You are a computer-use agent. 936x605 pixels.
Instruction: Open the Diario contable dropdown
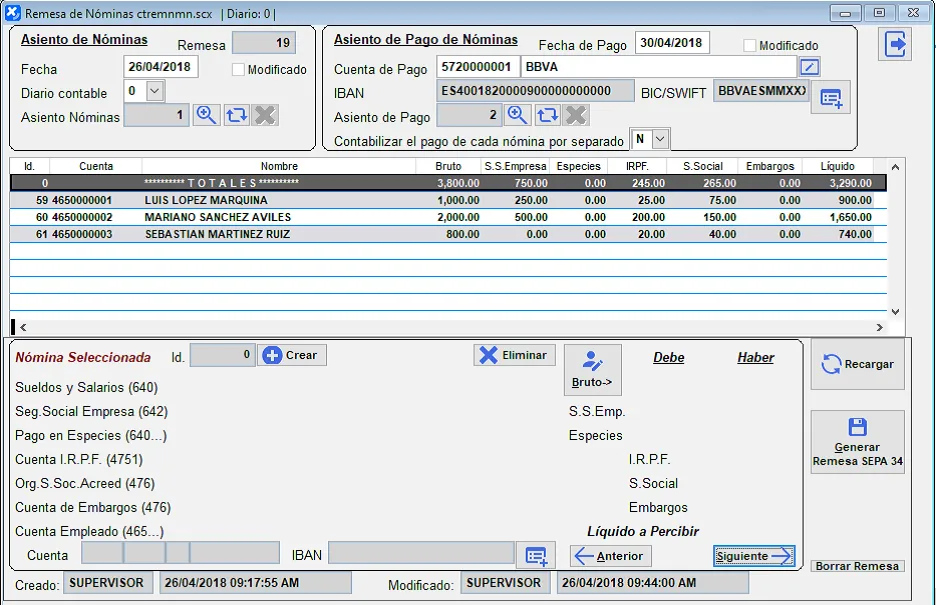pyautogui.click(x=154, y=91)
